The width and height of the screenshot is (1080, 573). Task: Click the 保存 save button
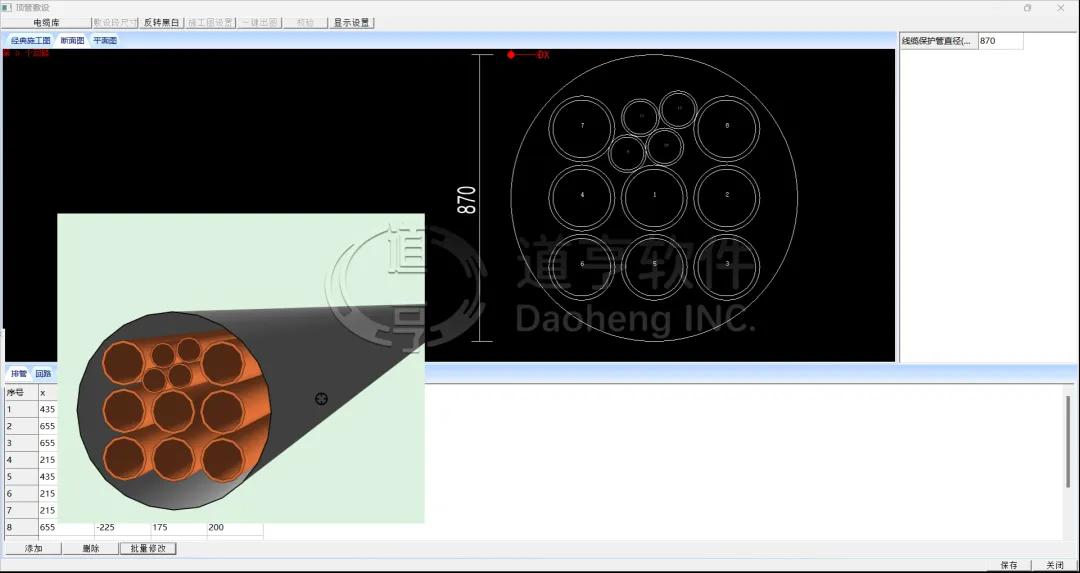pos(1008,565)
